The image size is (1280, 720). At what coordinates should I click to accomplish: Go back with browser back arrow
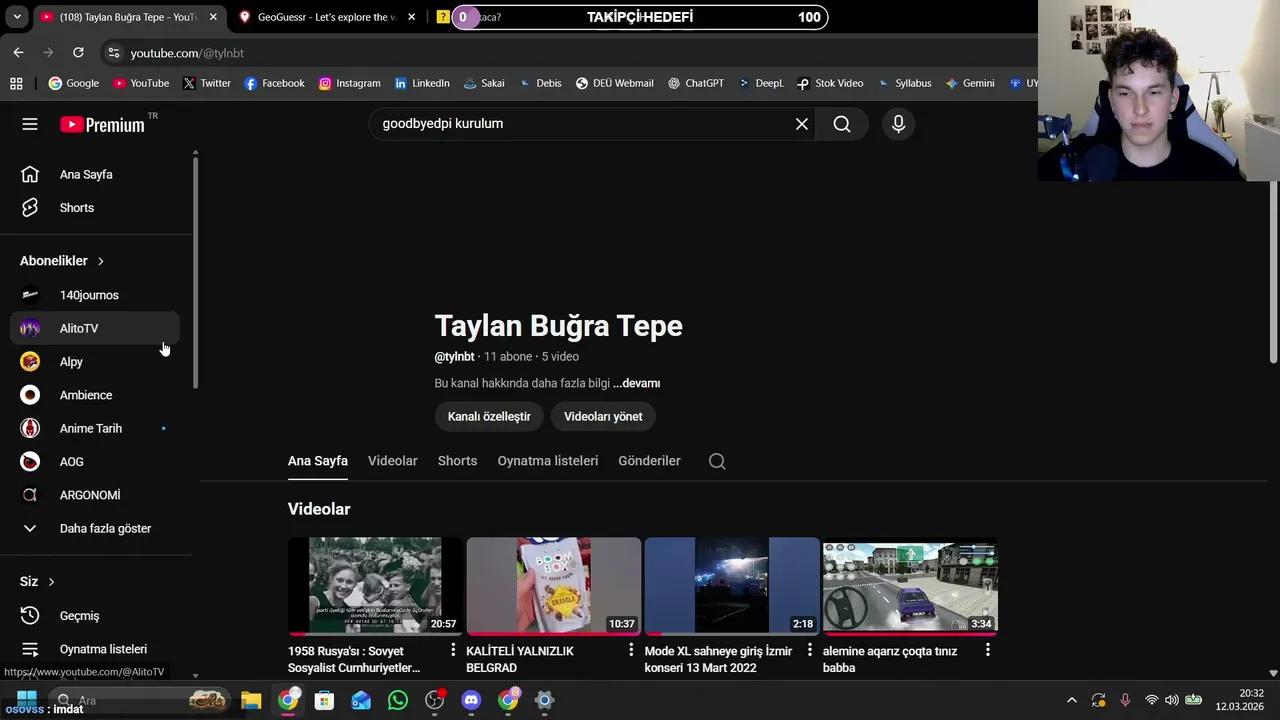click(18, 52)
